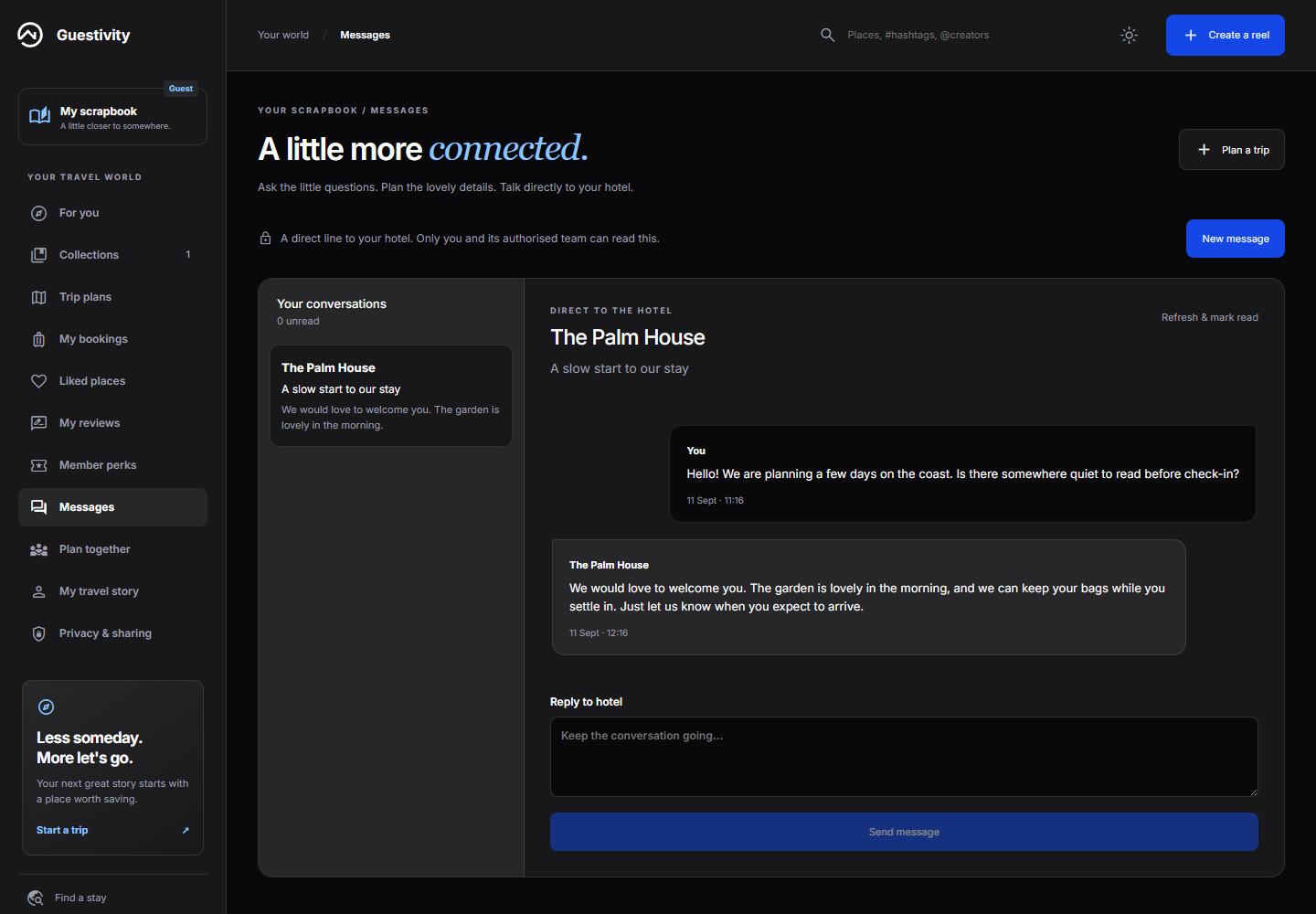
Task: Click the Member perks ticket icon
Action: point(38,465)
